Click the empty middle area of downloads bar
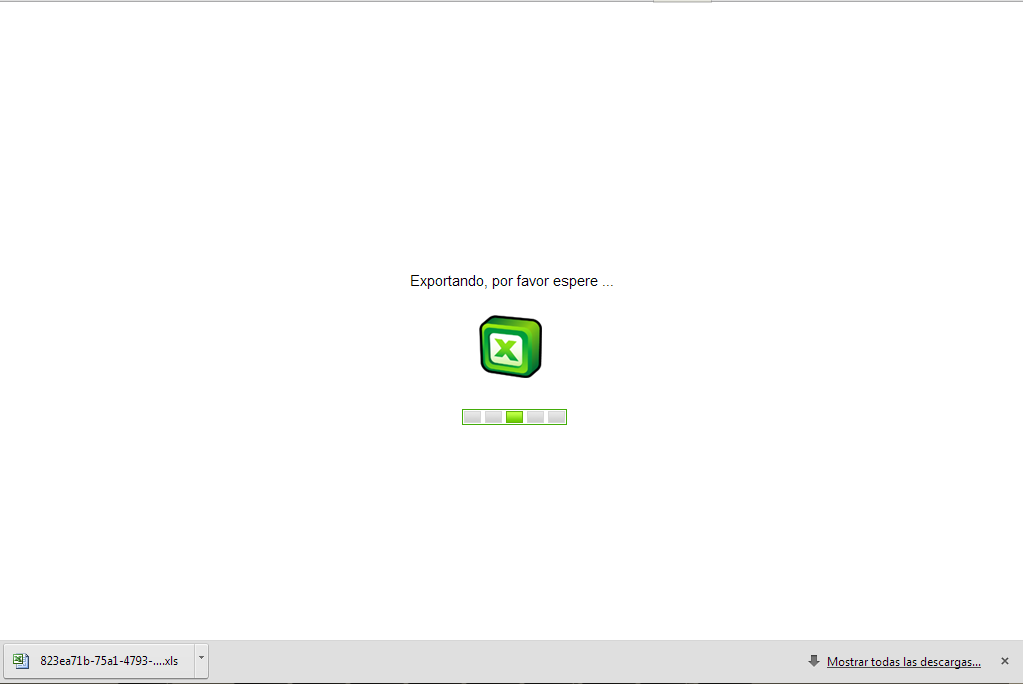 [x=500, y=661]
